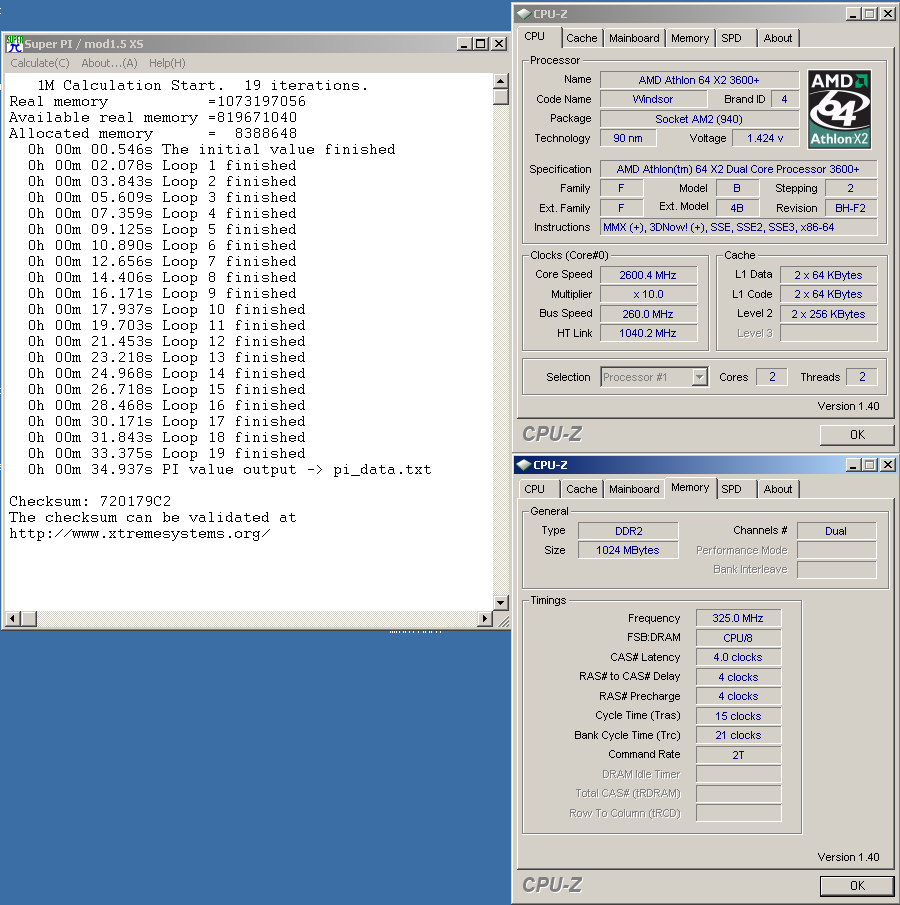This screenshot has height=905, width=900.
Task: Close the Super PI window
Action: coord(499,44)
